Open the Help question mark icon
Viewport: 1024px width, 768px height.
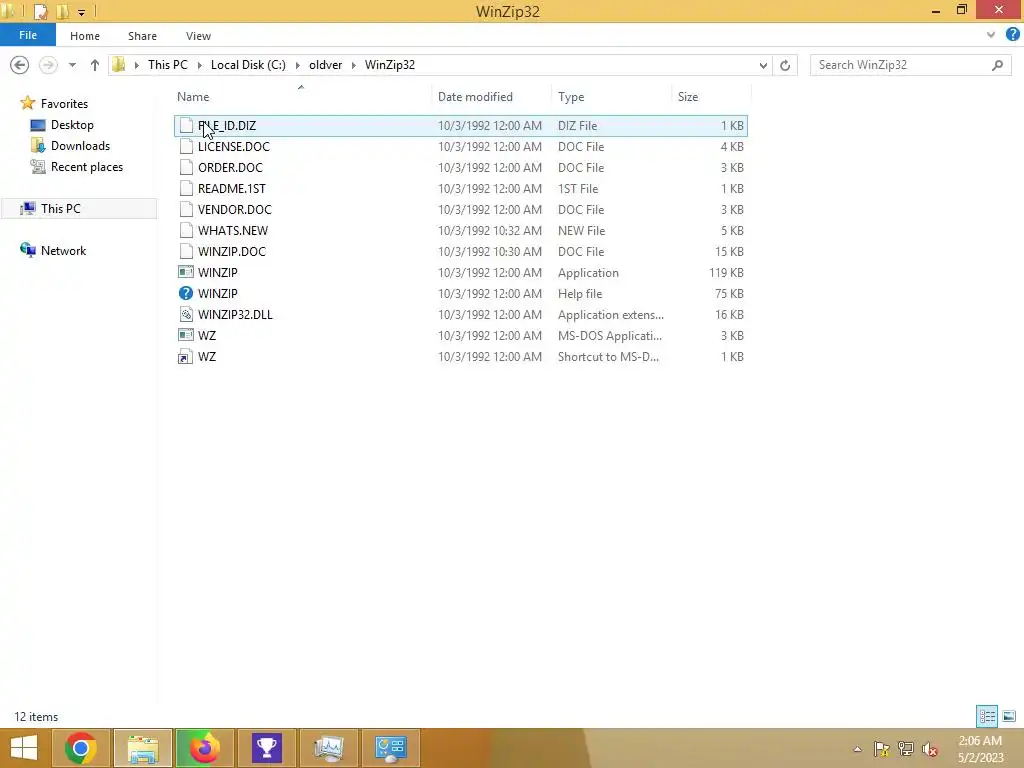click(x=1013, y=35)
